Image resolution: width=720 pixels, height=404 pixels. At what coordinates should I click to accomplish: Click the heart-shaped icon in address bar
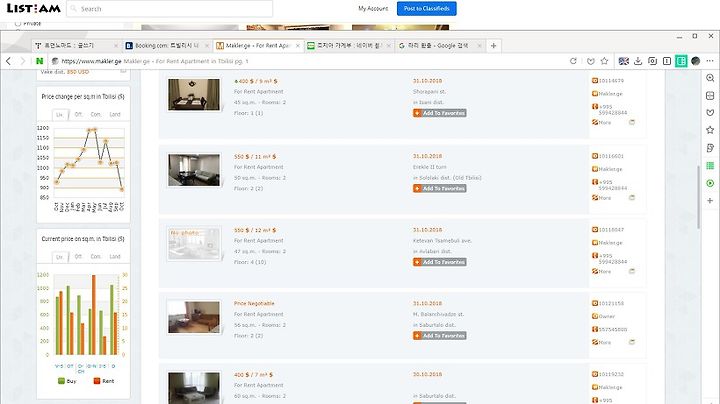[591, 61]
